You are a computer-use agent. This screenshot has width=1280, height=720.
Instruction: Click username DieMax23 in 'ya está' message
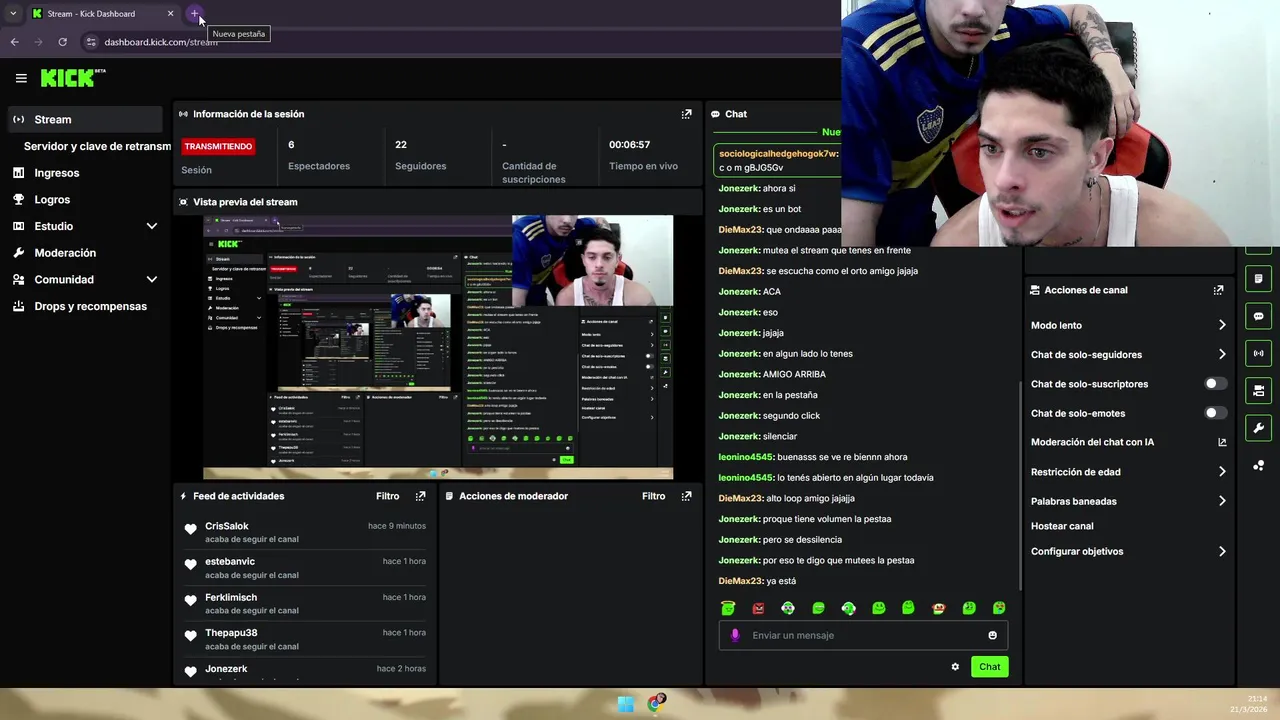741,581
